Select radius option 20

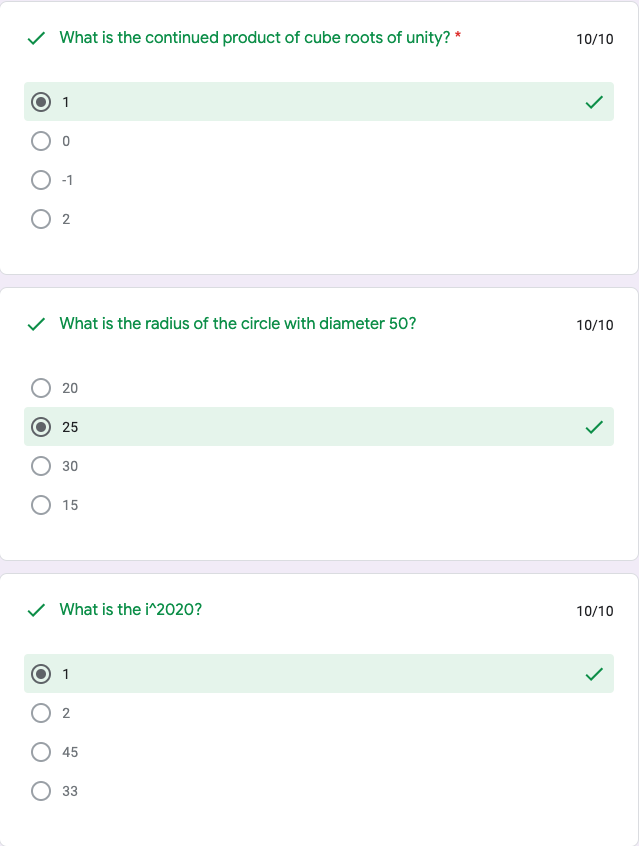41,388
